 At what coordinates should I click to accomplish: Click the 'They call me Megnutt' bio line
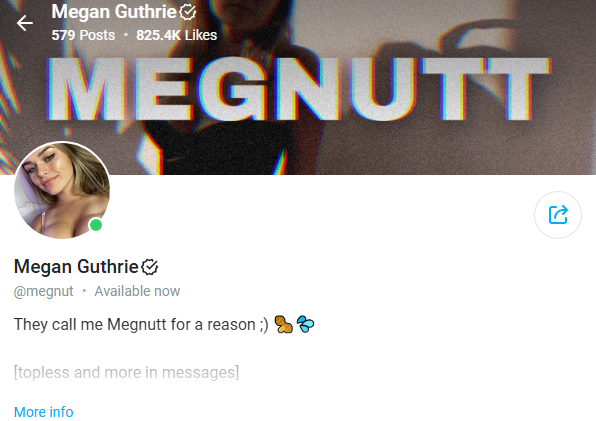[x=141, y=325]
